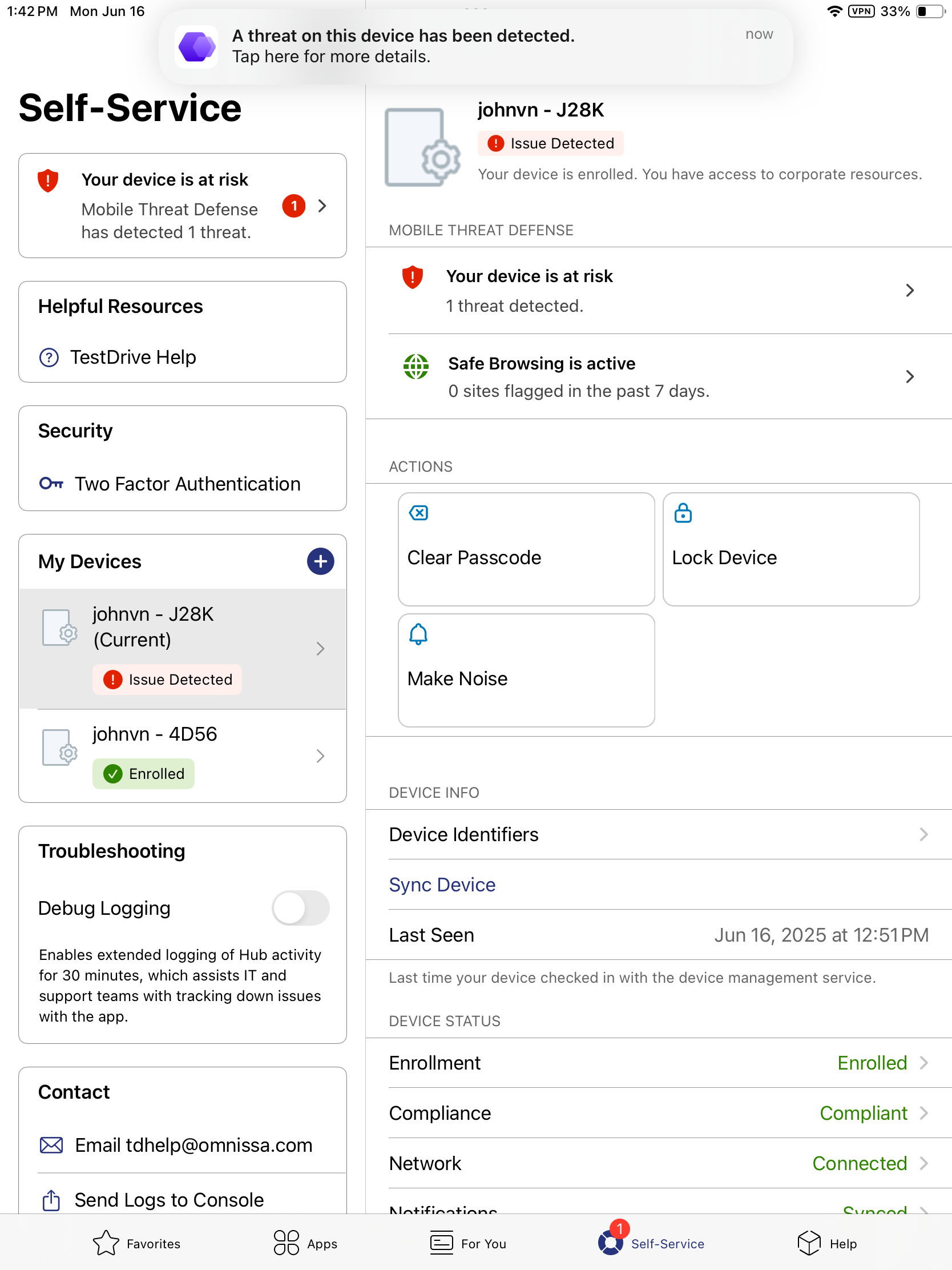Open the Help tab

click(827, 1243)
